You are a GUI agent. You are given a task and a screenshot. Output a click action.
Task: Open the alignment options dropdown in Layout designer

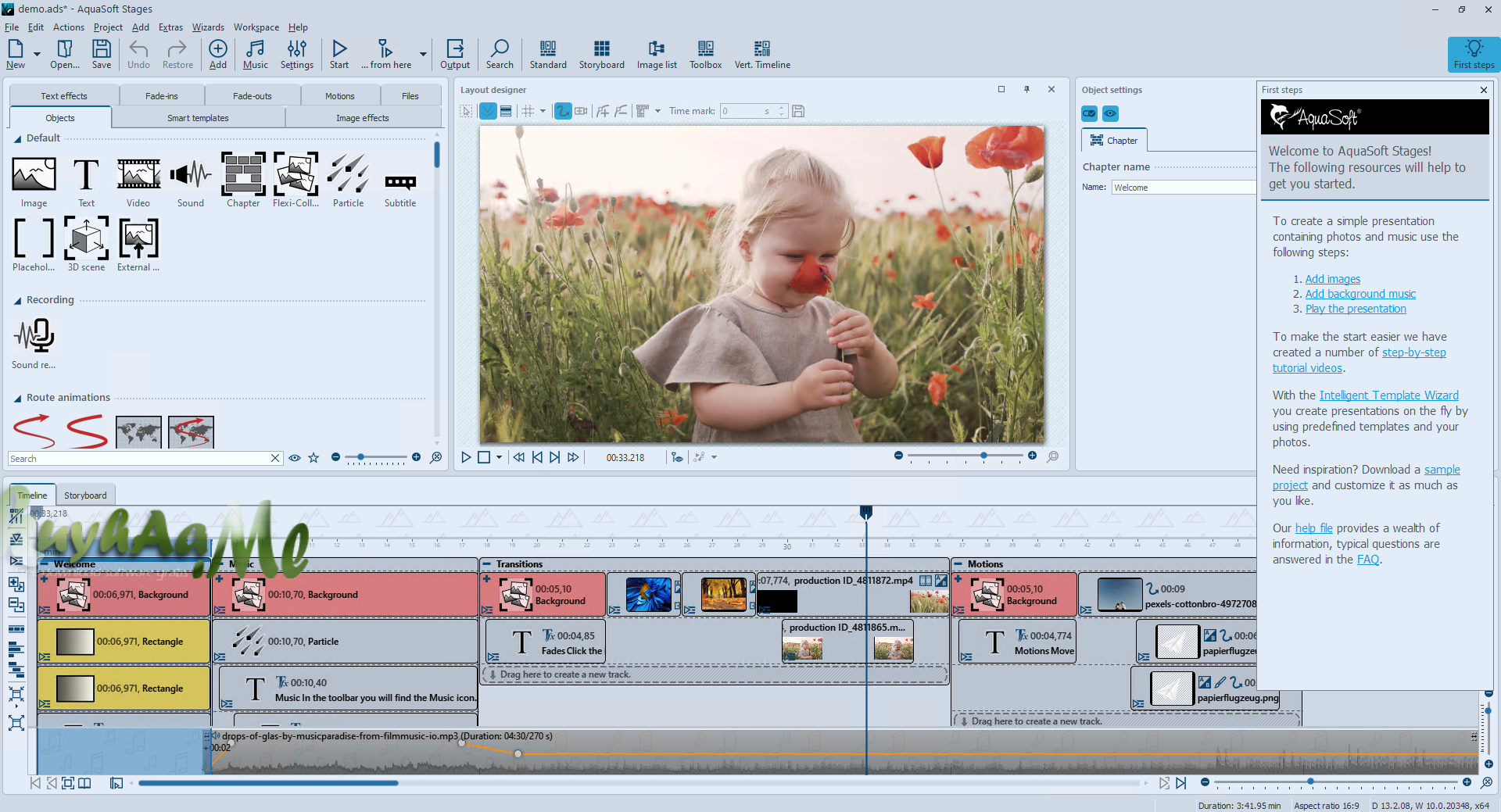(657, 111)
